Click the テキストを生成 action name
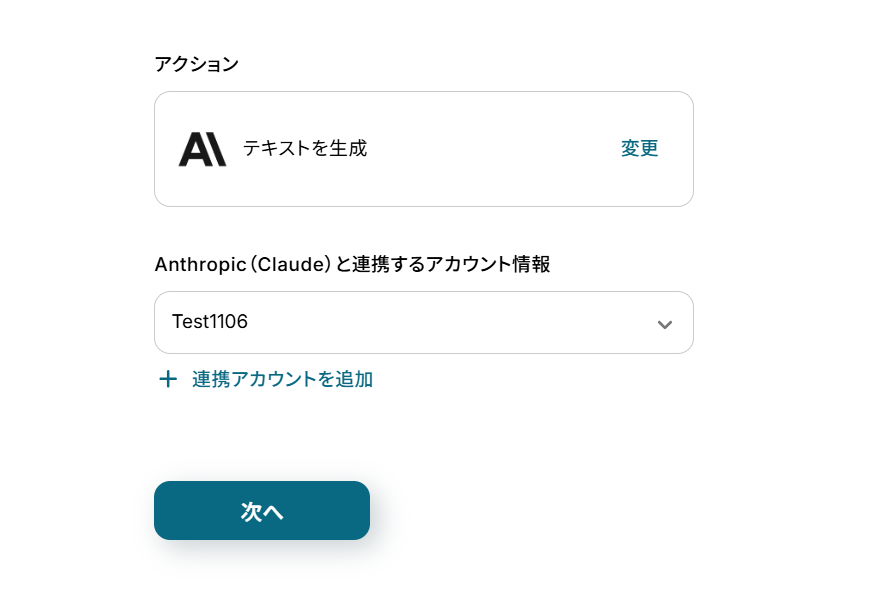 [305, 149]
